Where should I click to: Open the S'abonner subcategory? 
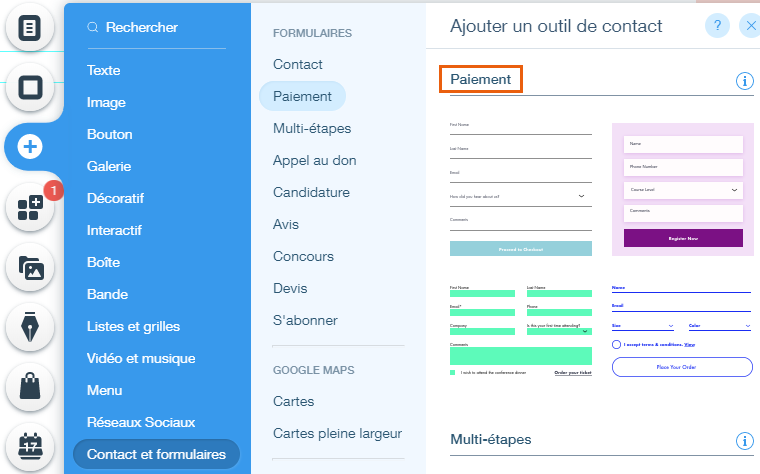coord(305,320)
